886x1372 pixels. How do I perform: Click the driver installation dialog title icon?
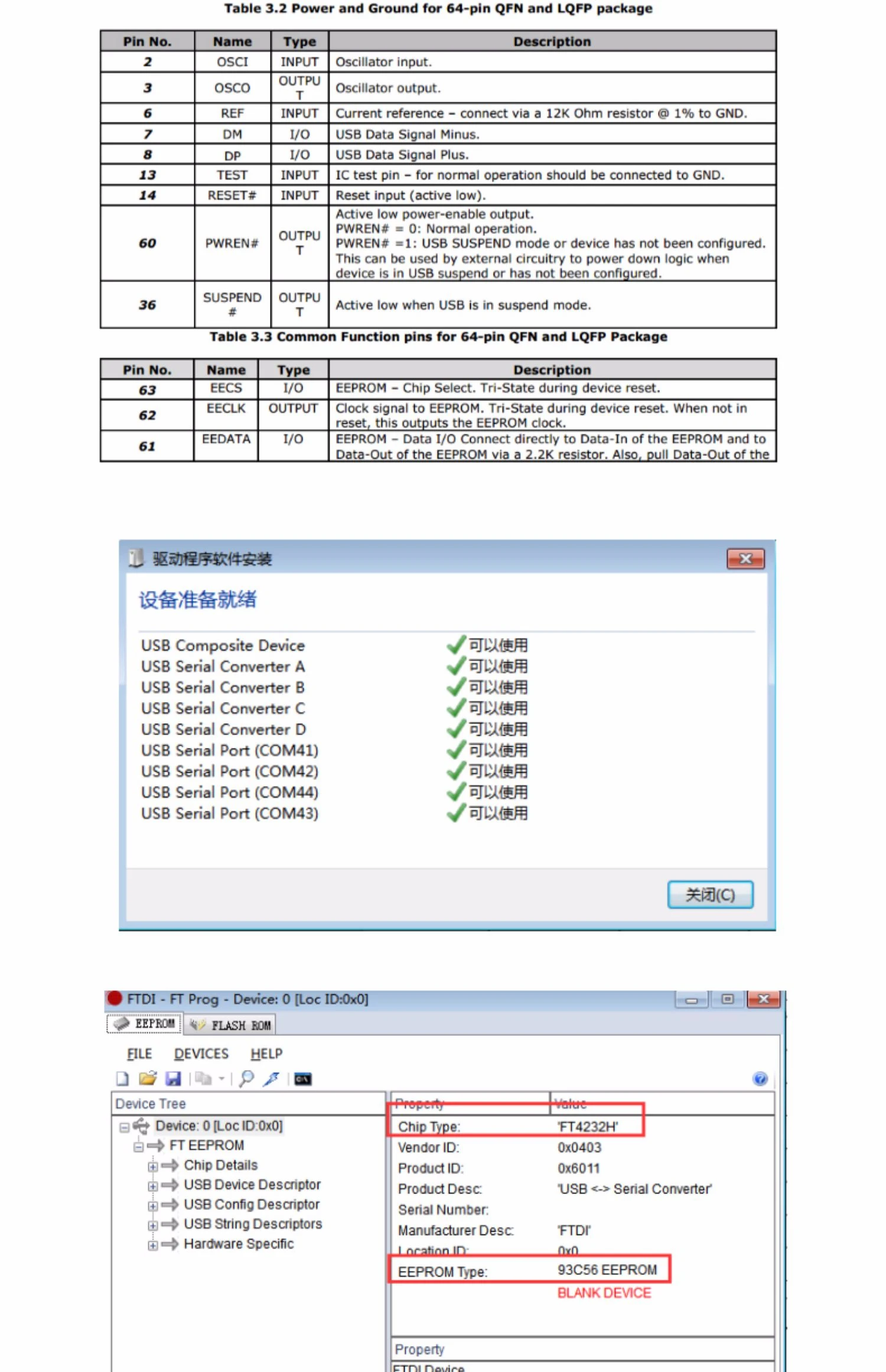[136, 558]
